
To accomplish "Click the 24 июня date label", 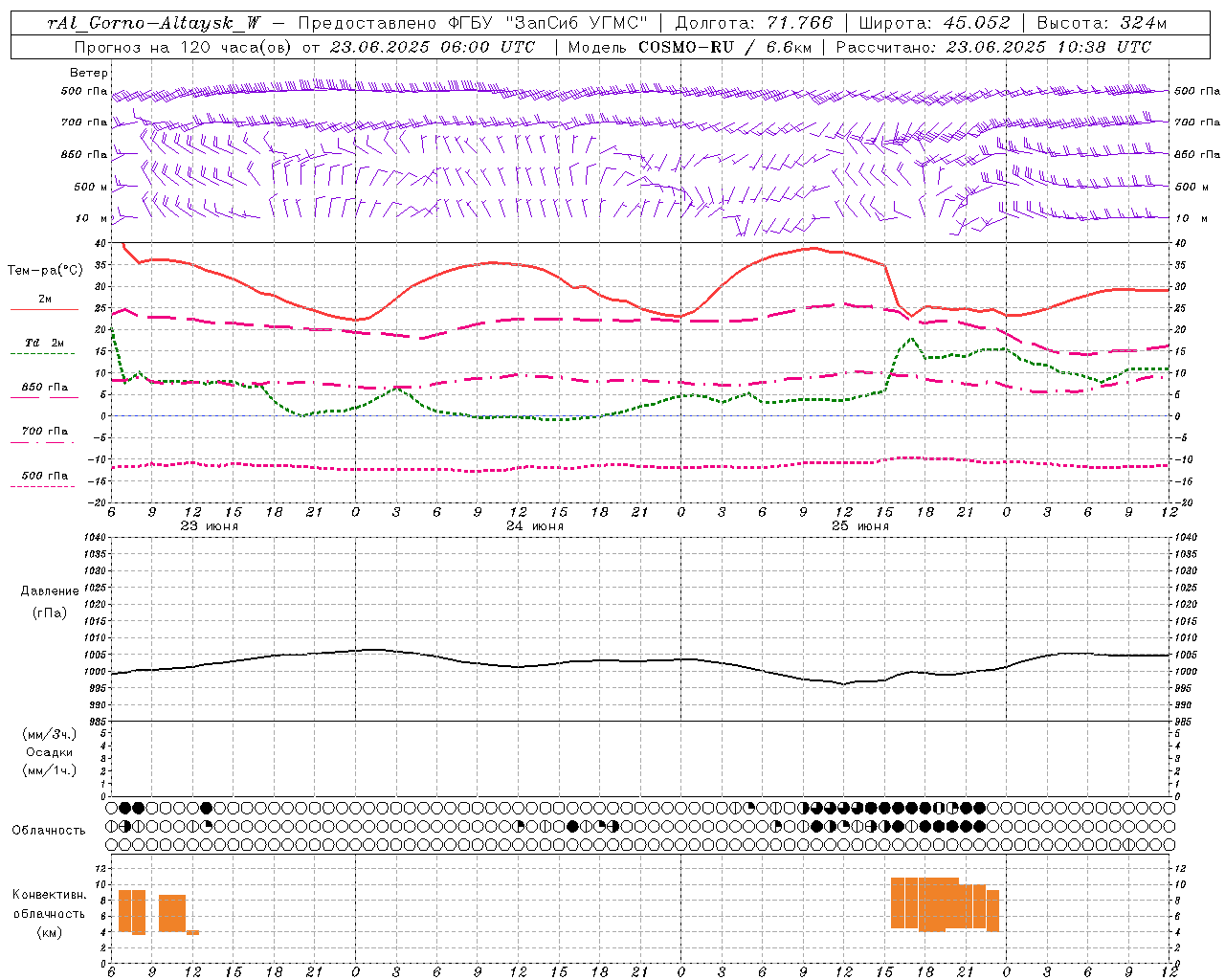I will [535, 526].
